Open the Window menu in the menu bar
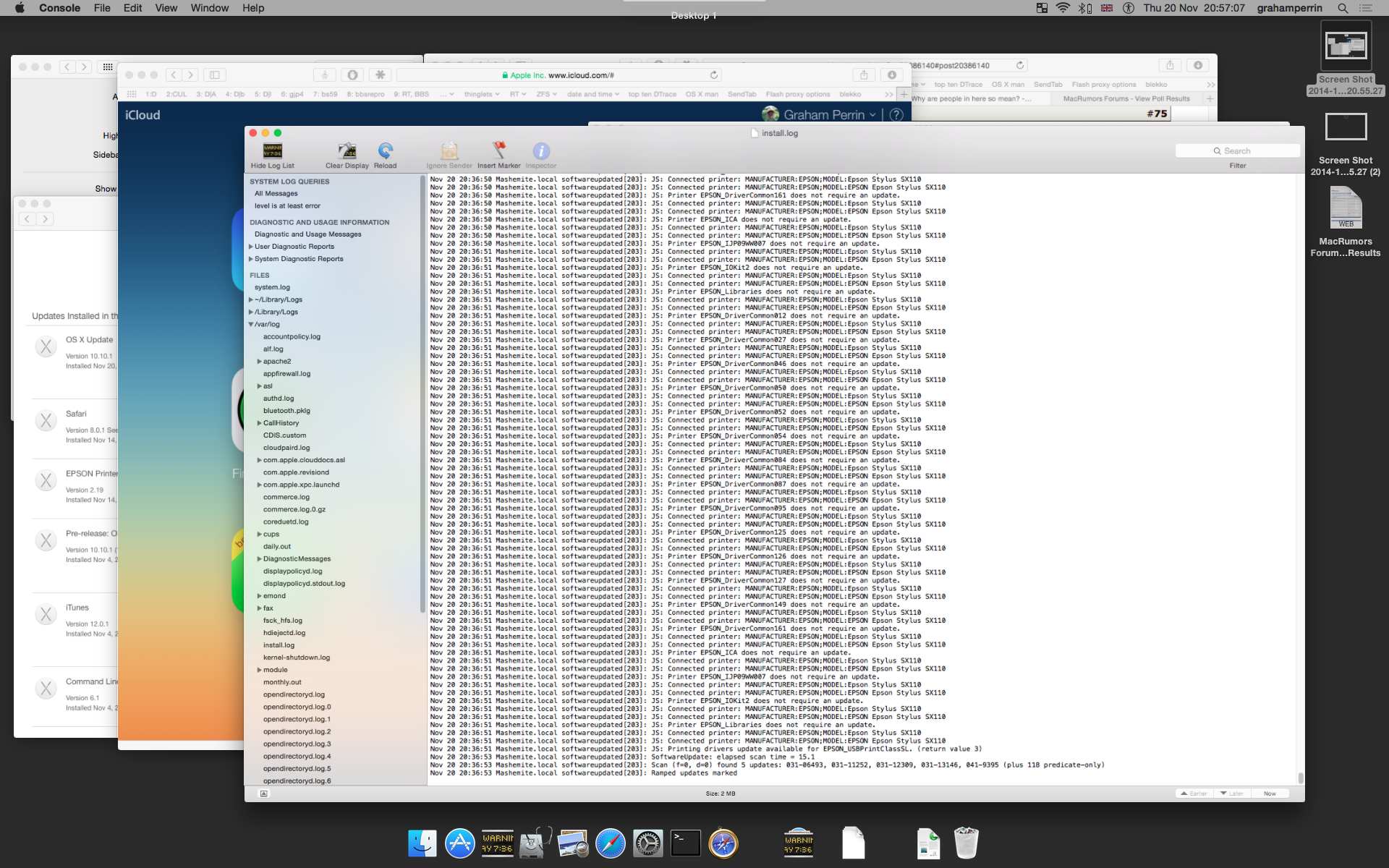 tap(209, 8)
